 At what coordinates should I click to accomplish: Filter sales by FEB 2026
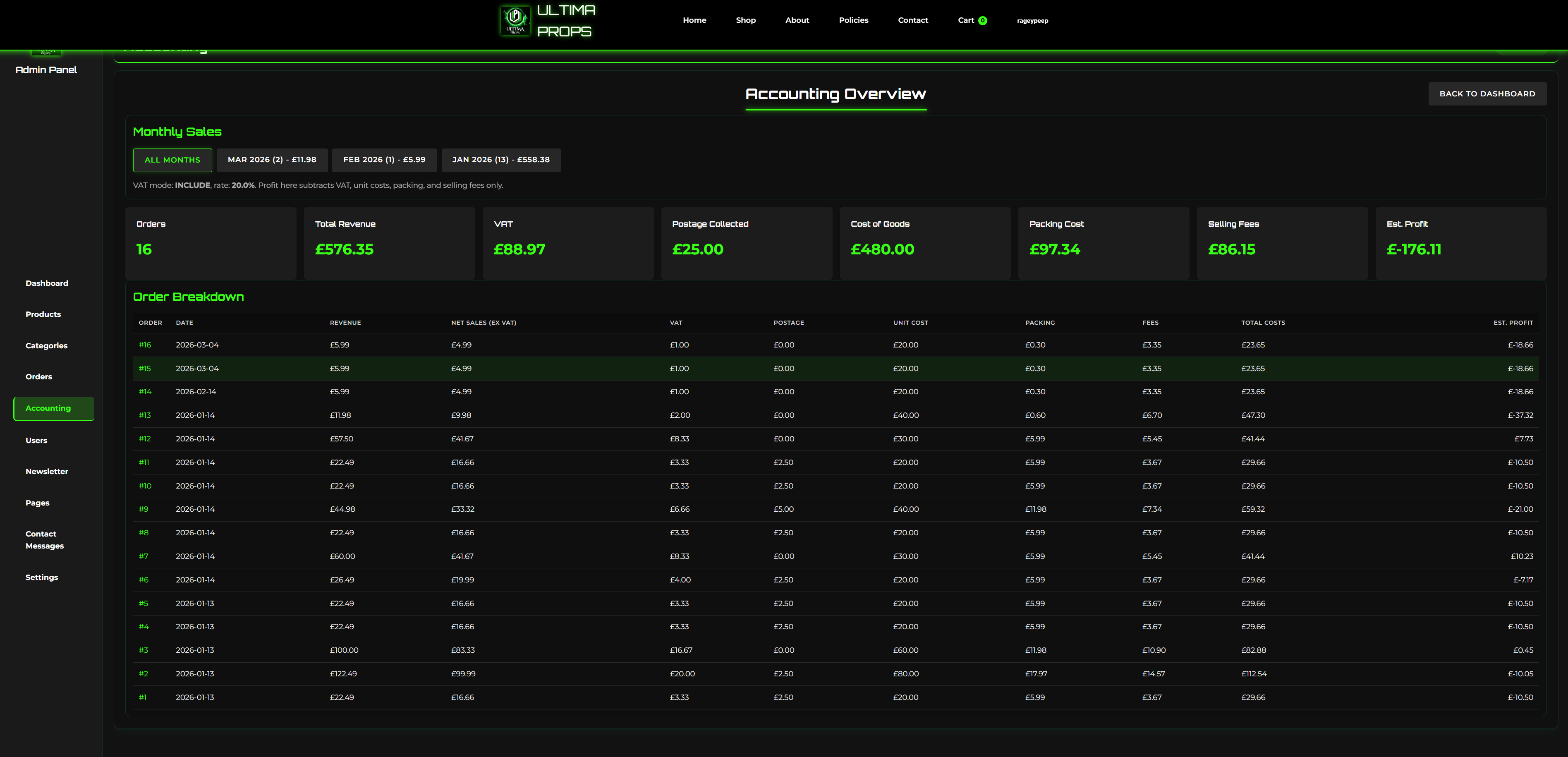(x=384, y=160)
